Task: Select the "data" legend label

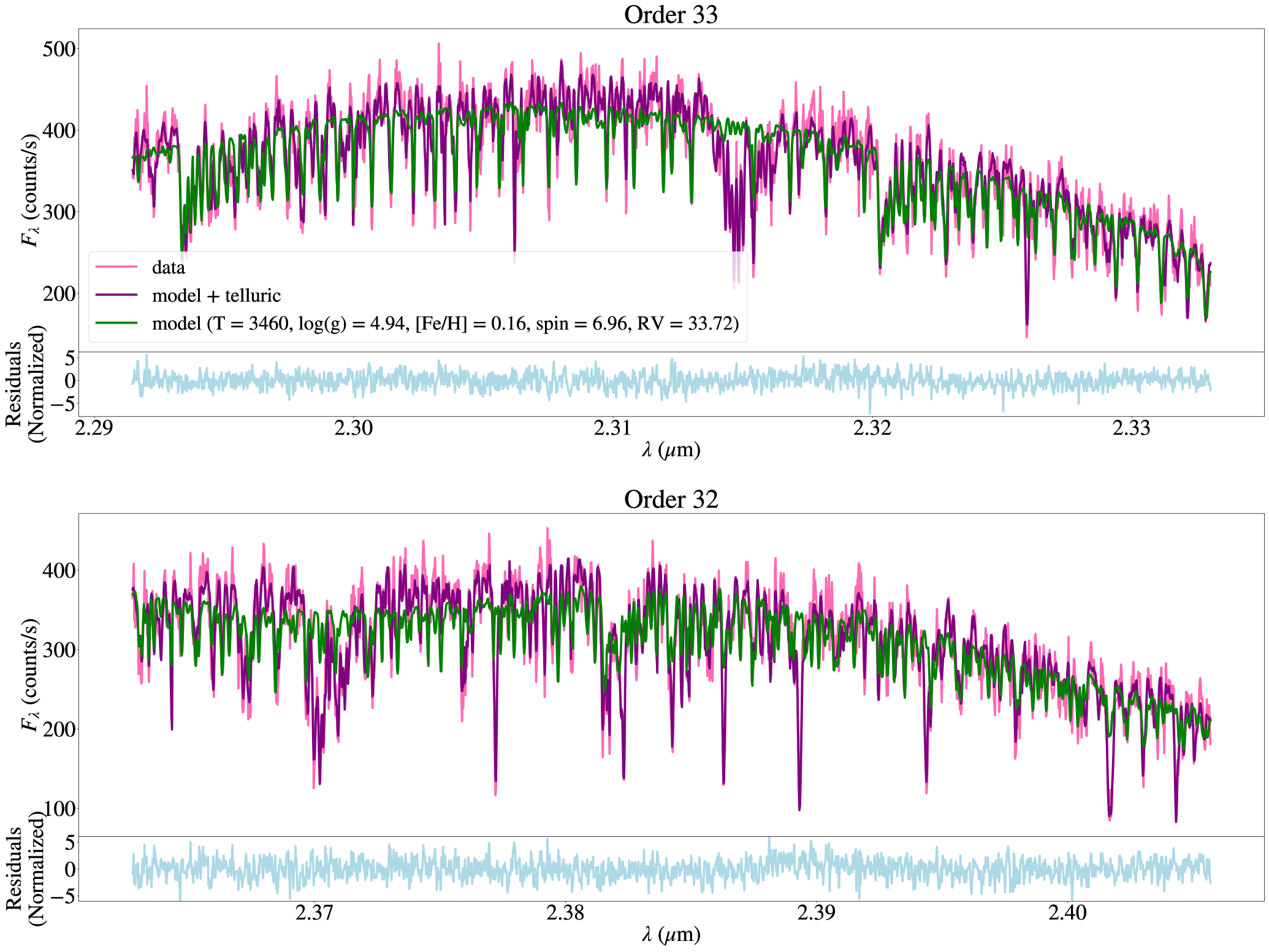Action: [x=168, y=268]
